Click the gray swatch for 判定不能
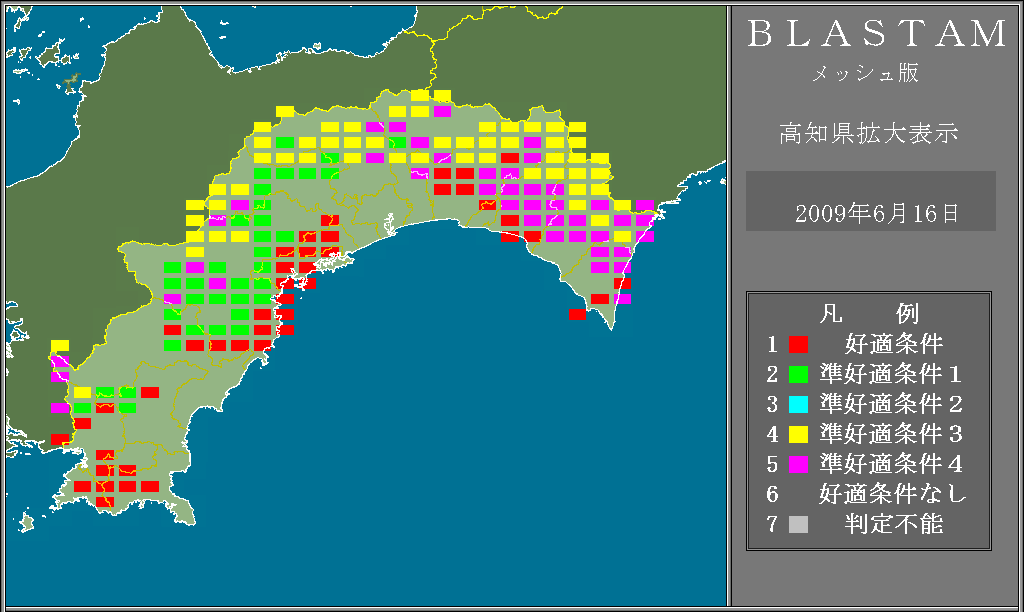This screenshot has width=1024, height=612. [x=798, y=524]
